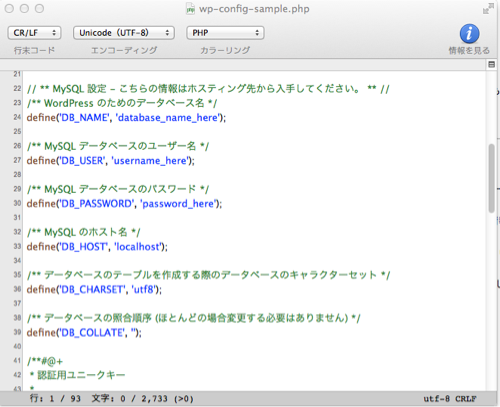Screen dimensions: 500x407
Task: Click the fullscreen arrows icon in title bar
Action: pyautogui.click(x=488, y=9)
